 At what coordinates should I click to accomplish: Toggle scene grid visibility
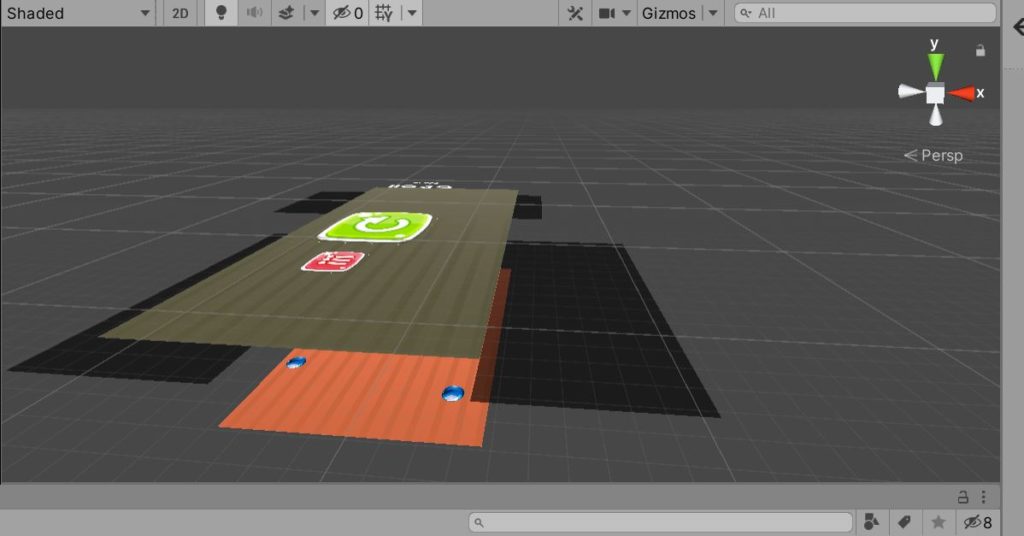[384, 13]
